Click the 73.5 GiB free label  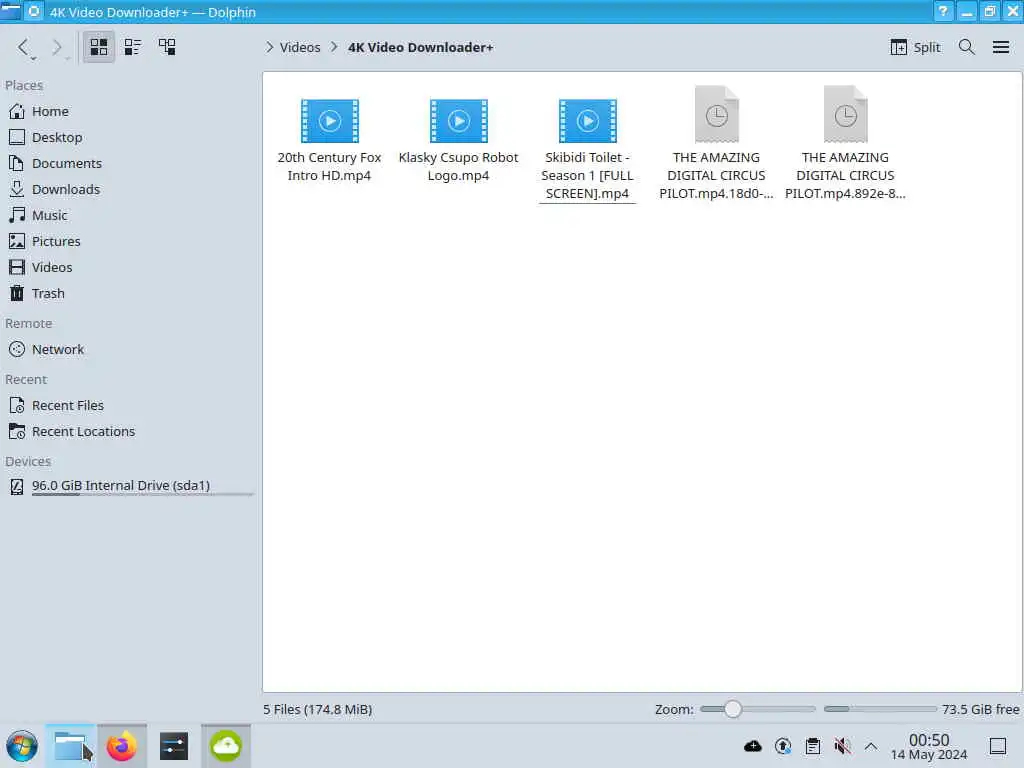coord(980,710)
